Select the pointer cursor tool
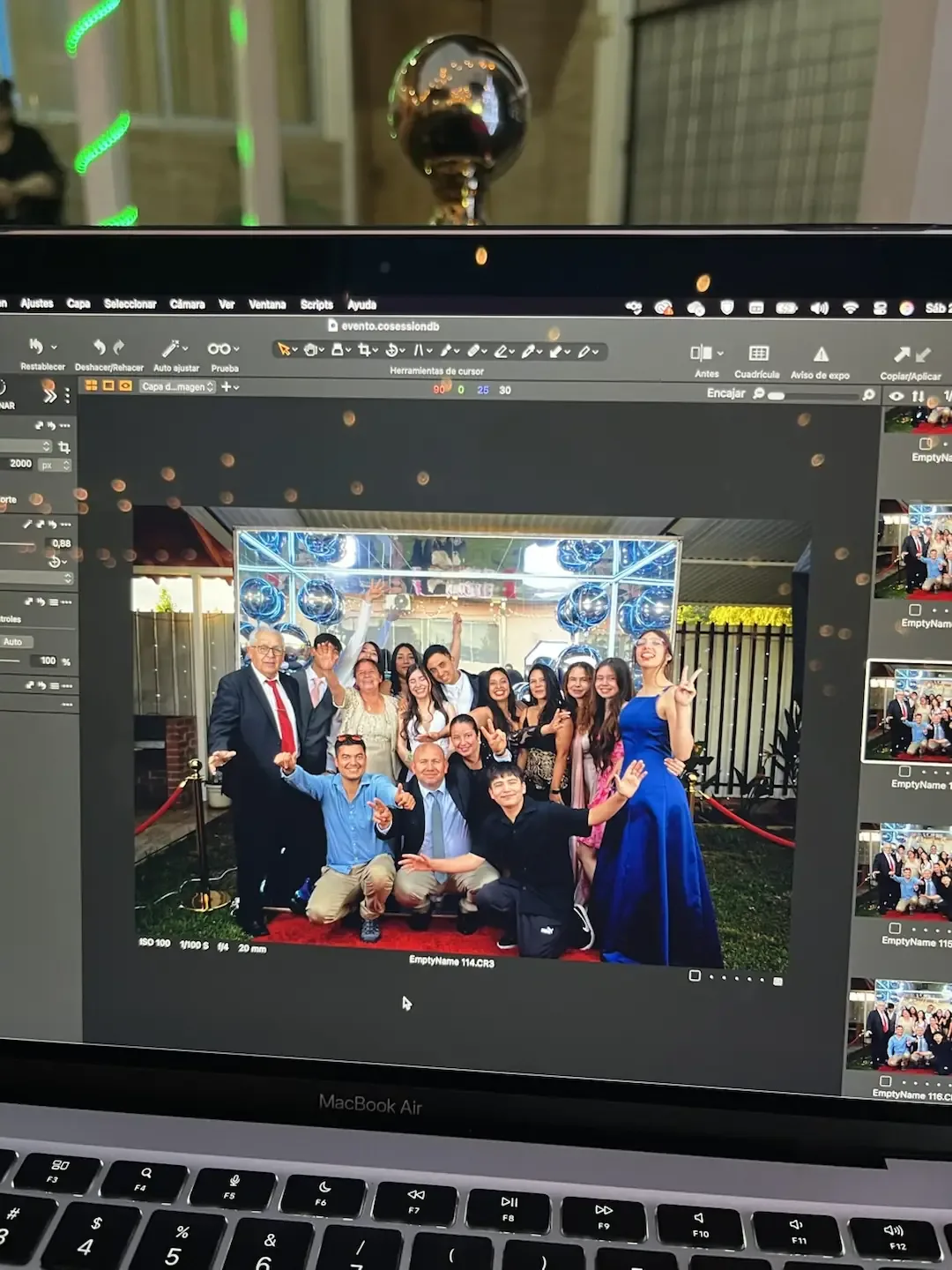 coord(284,349)
